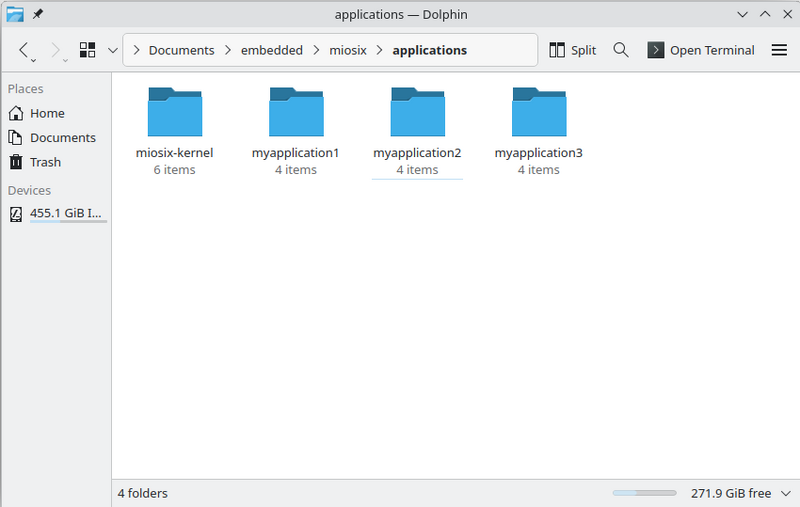This screenshot has width=800, height=507.
Task: Click '4 items' under myapplication1
Action: tap(296, 170)
